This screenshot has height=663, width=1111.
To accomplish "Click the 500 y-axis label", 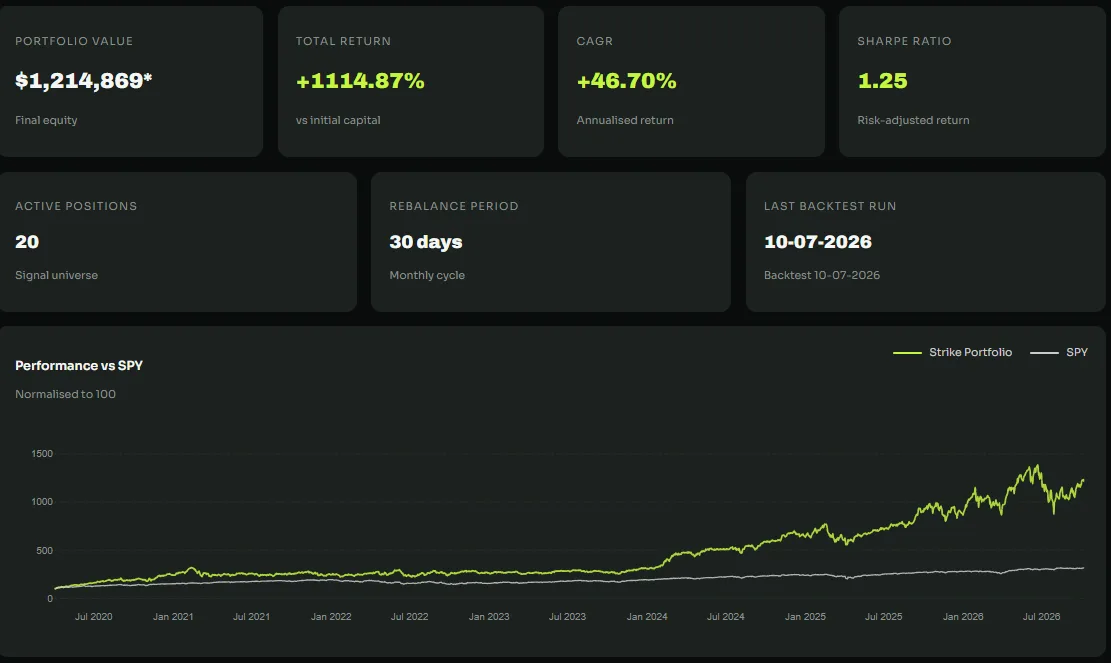I will coord(45,550).
